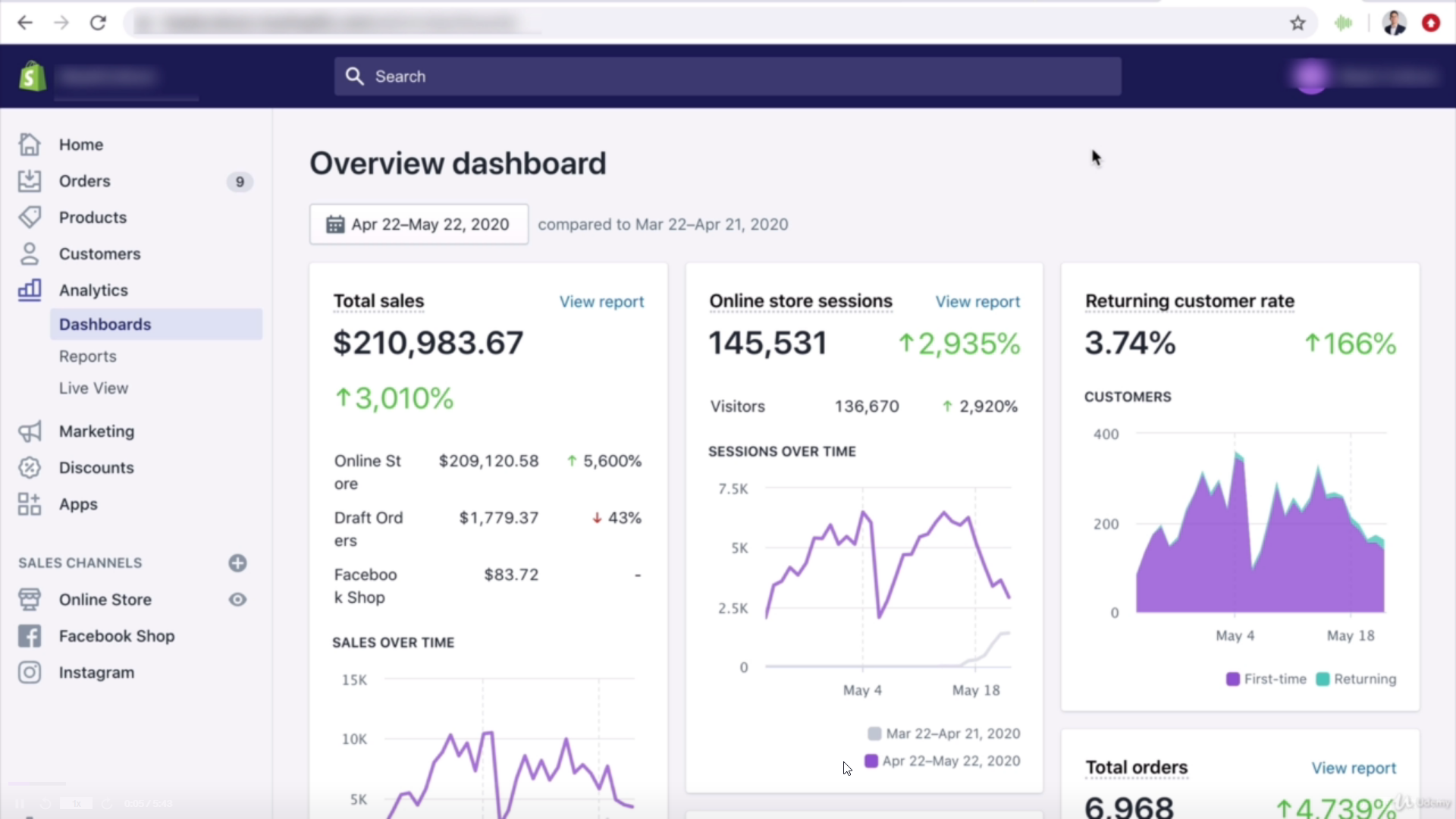
Task: Click the Shopify bag logo
Action: 33,77
